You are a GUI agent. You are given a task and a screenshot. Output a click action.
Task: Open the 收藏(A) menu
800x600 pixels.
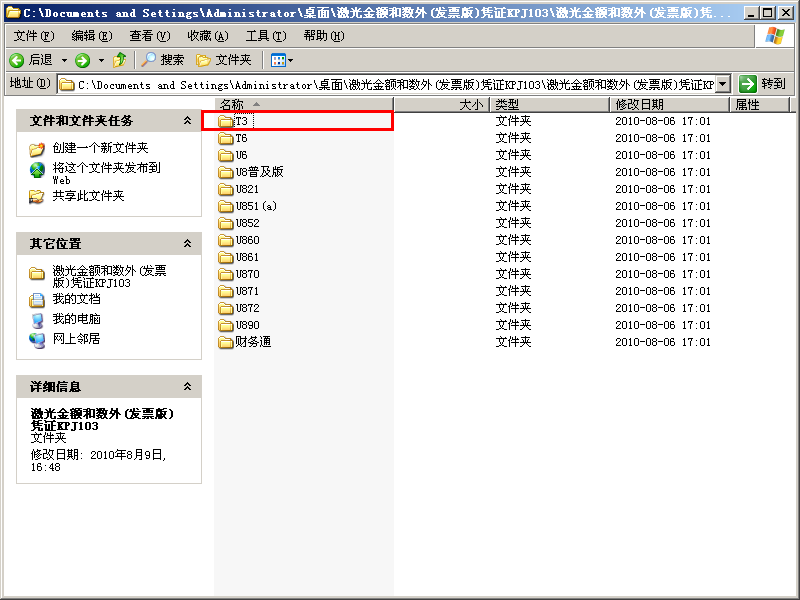[x=208, y=36]
